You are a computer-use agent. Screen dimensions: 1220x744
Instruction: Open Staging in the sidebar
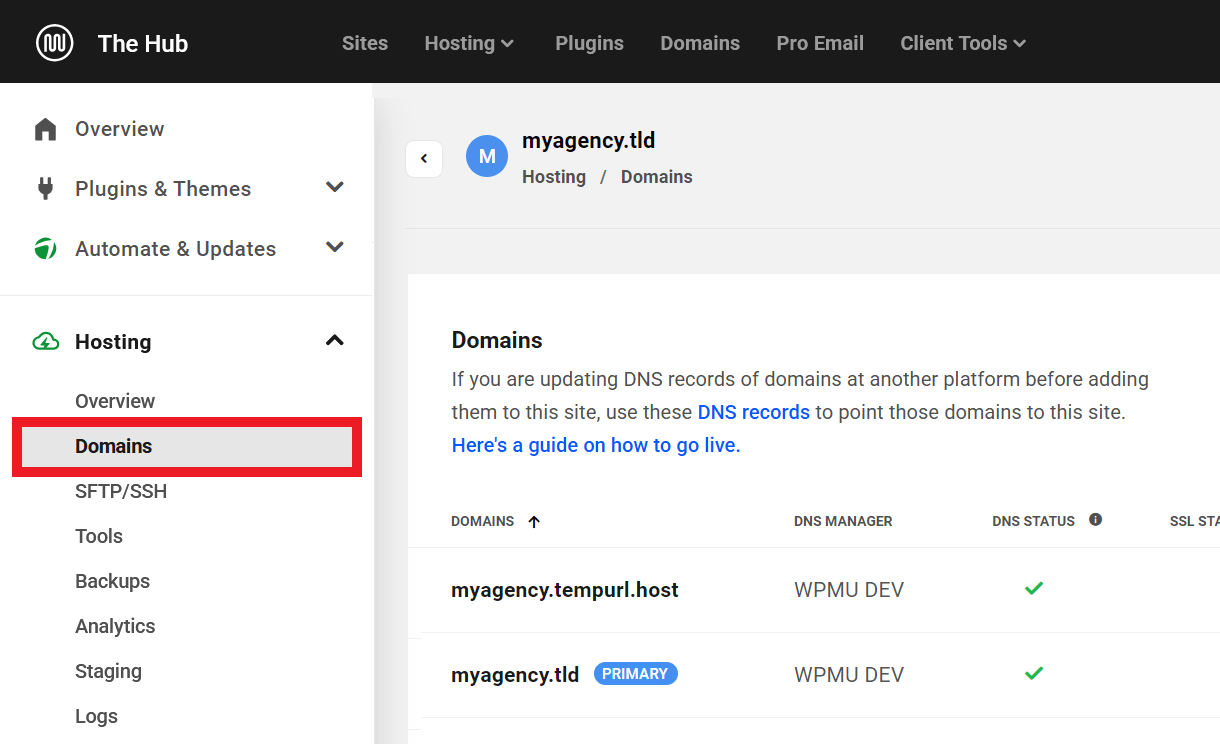pyautogui.click(x=108, y=671)
